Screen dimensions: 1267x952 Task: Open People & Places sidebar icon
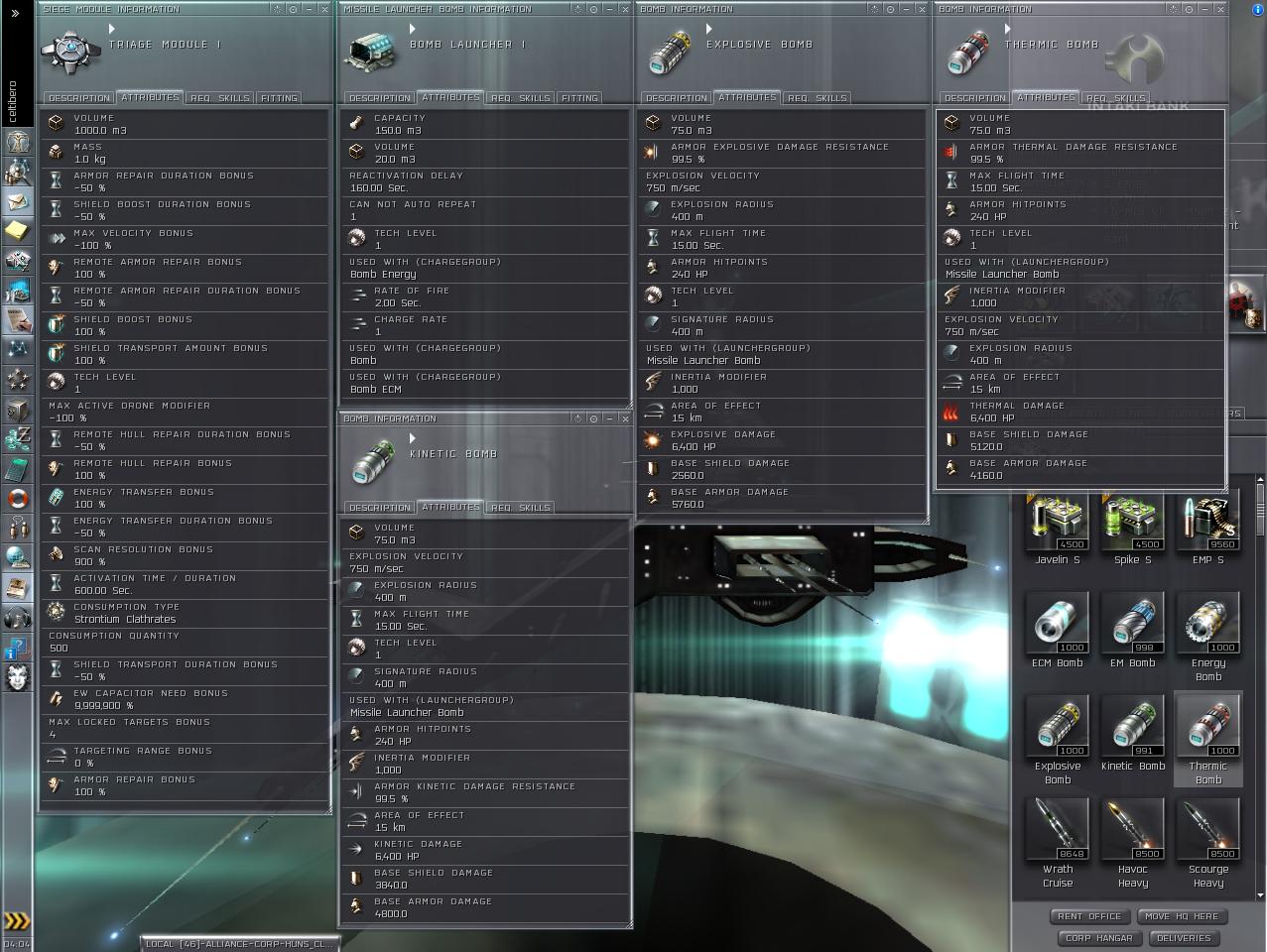click(x=17, y=172)
